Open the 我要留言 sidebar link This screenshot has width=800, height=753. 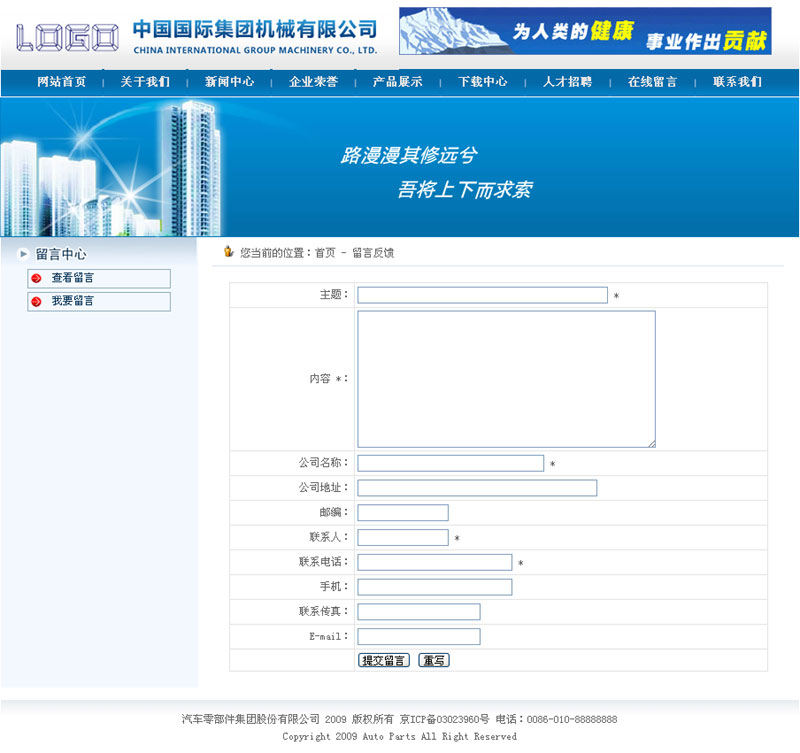coord(99,302)
